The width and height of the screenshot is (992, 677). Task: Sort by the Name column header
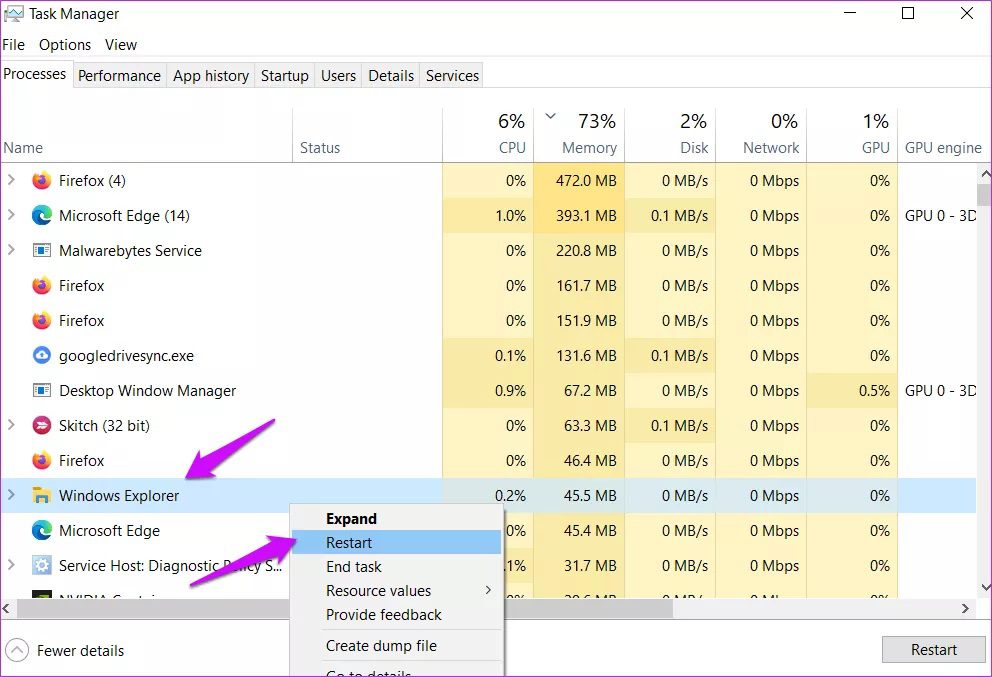(146, 135)
